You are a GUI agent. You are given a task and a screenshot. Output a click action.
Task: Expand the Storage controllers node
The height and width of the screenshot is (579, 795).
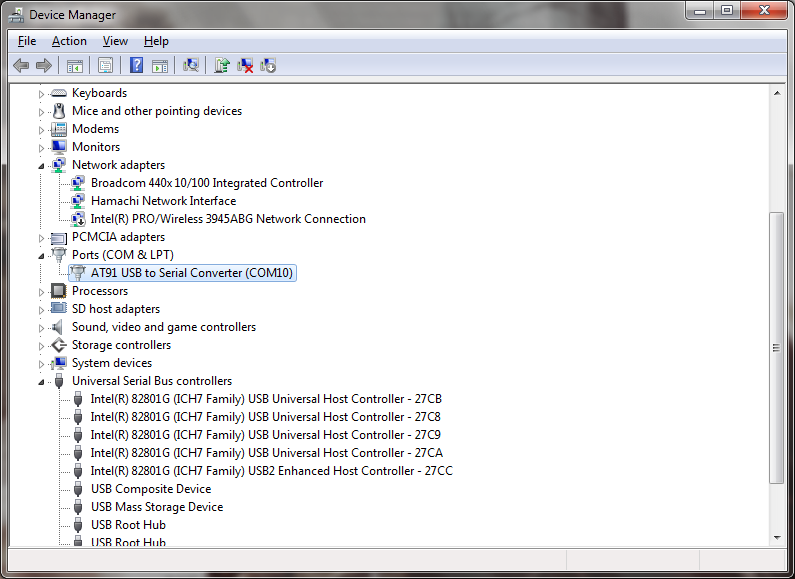click(x=41, y=346)
